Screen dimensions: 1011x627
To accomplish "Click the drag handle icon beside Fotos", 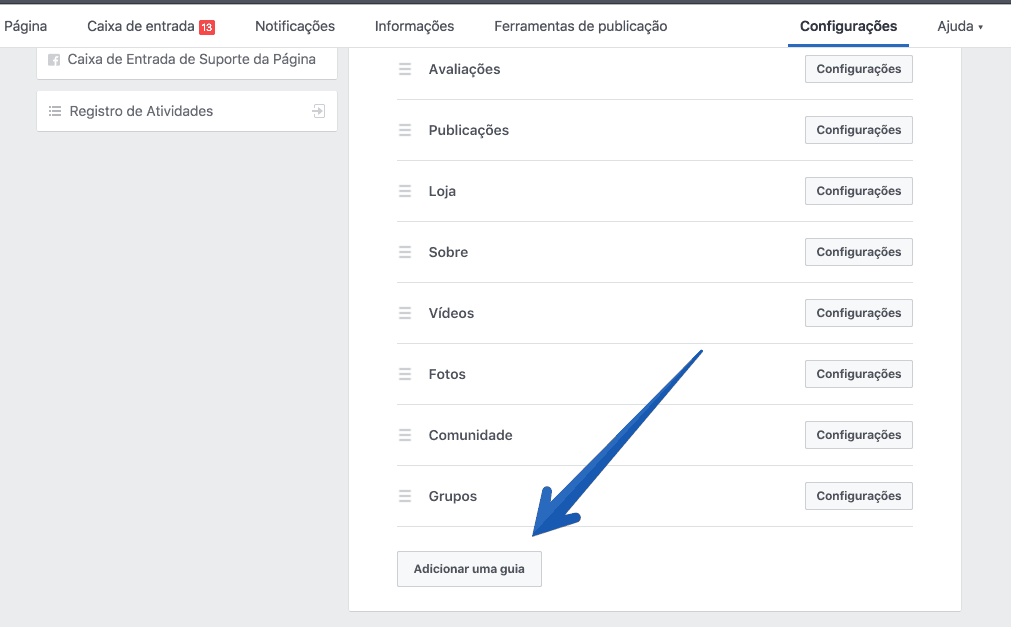I will tap(405, 374).
